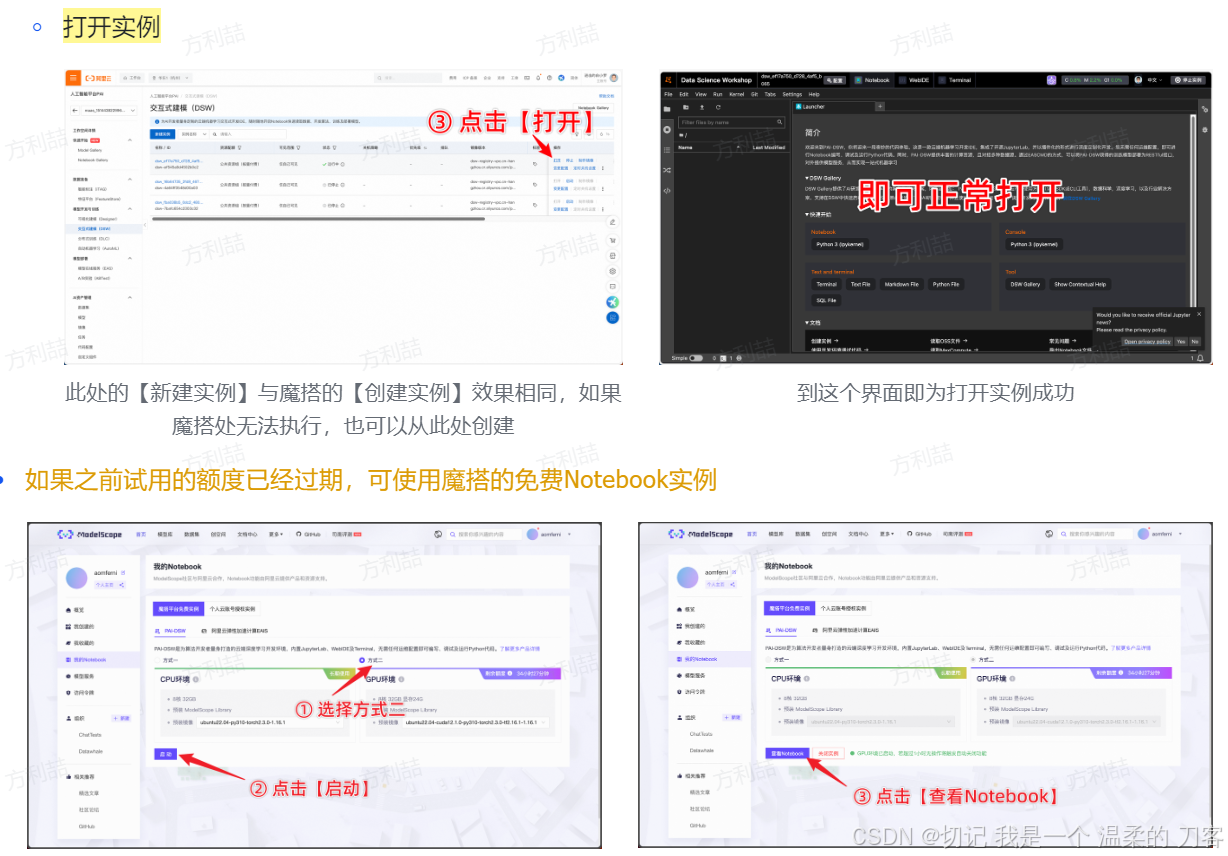Select 个人云账号授权实例 tab in left ModelScope screenshot
1228x856 pixels.
tap(232, 608)
